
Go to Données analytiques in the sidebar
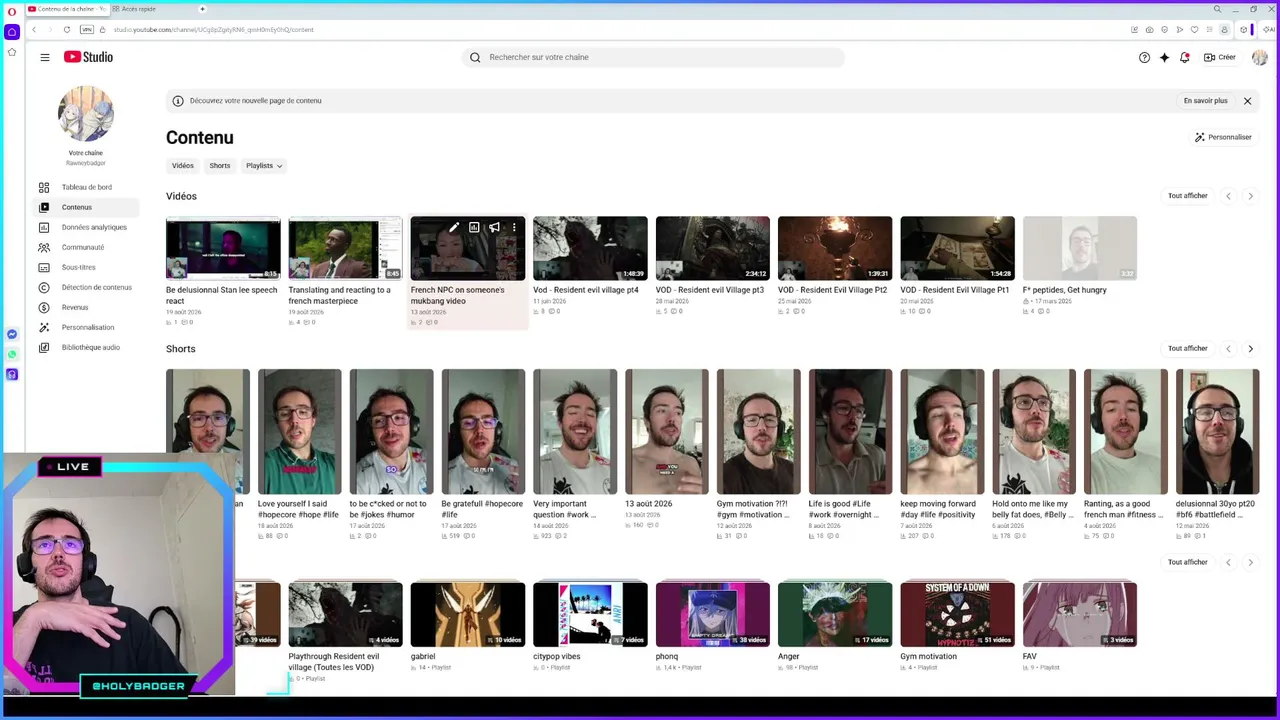pyautogui.click(x=87, y=227)
